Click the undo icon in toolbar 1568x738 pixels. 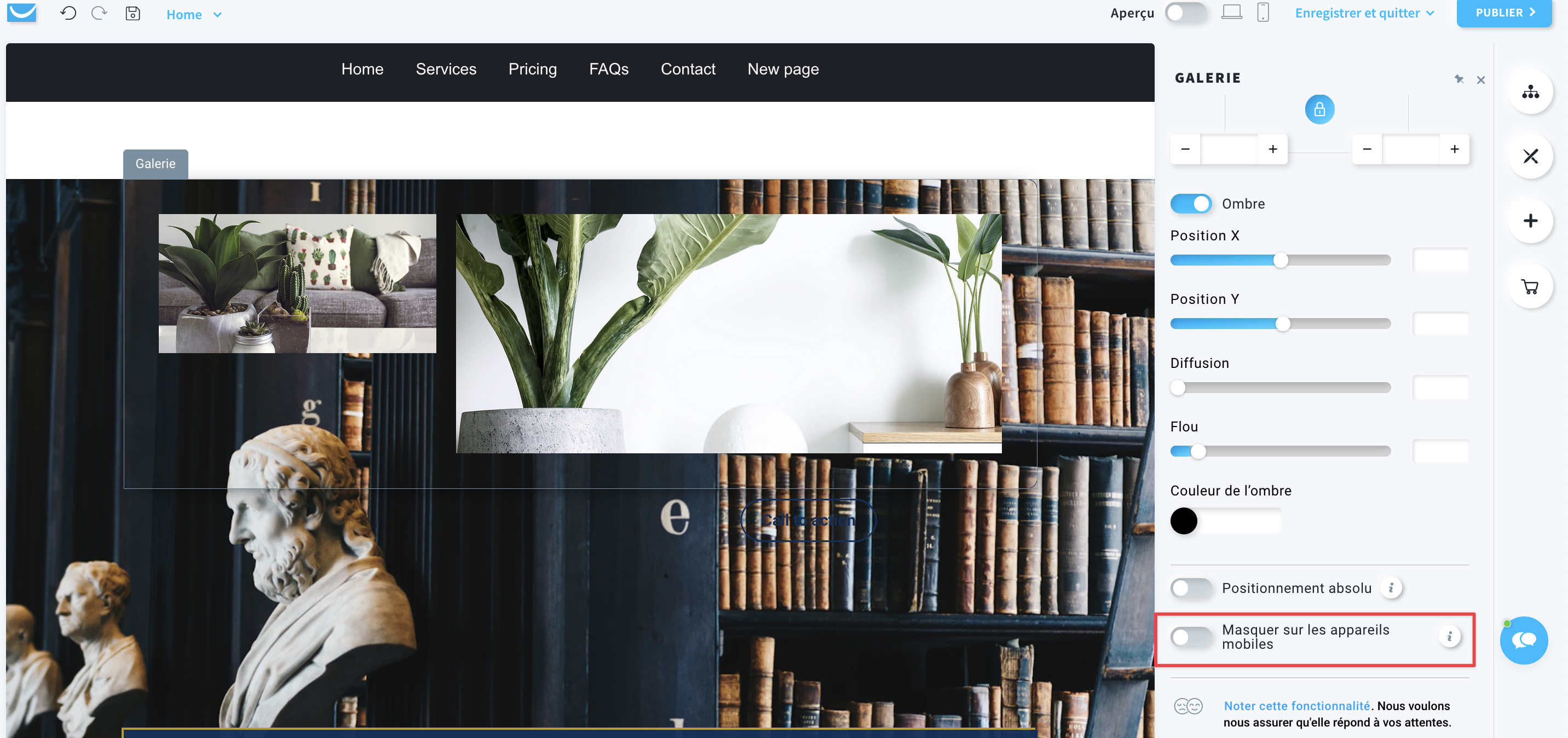click(x=68, y=13)
